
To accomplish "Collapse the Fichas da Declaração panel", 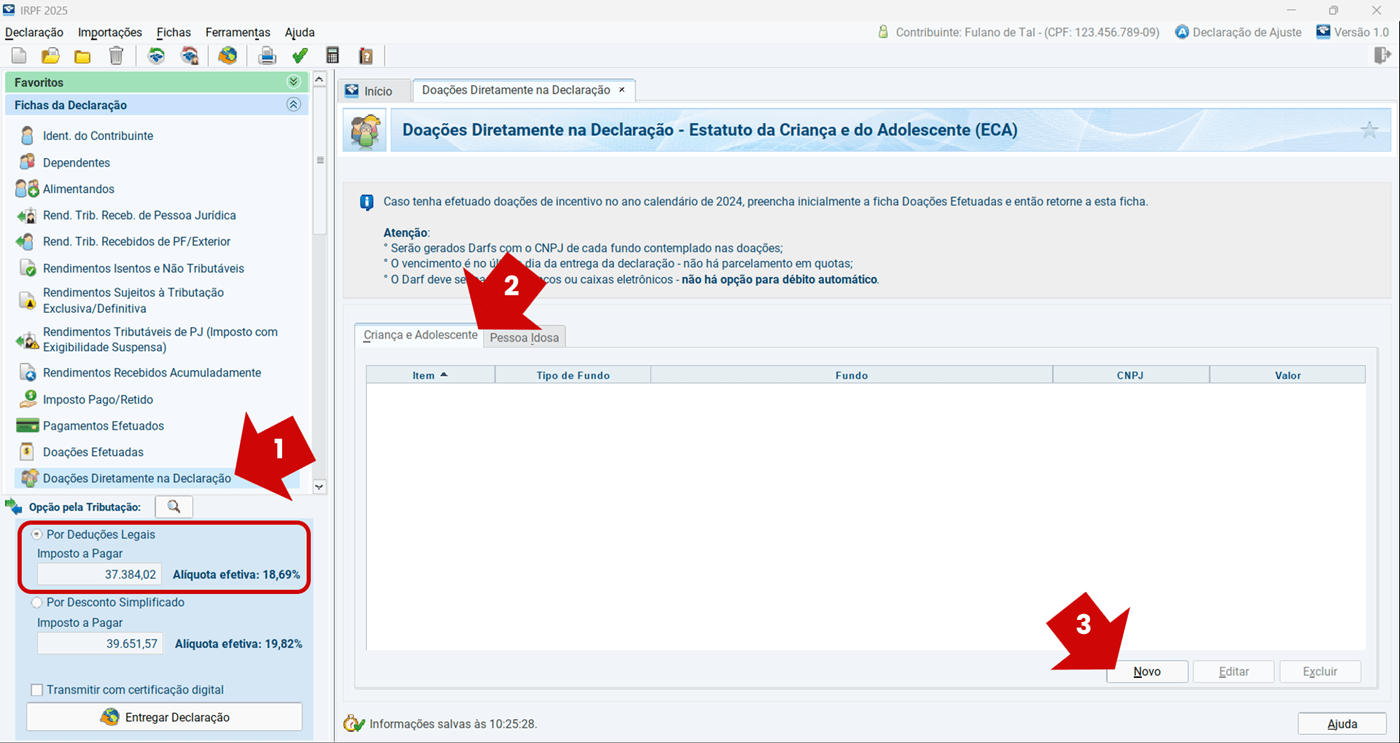I will 293,105.
